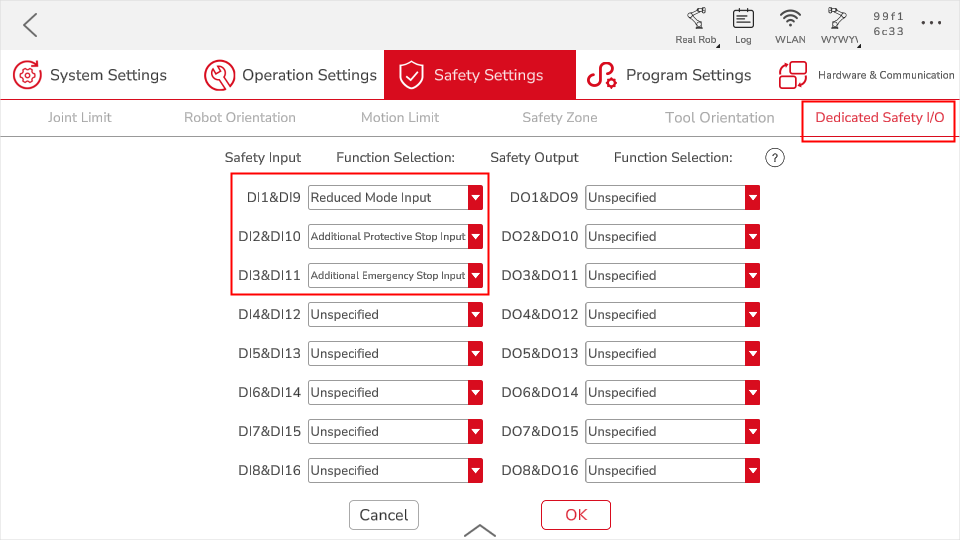Screen dimensions: 960x540
Task: Open Operation Settings tab
Action: coord(290,75)
